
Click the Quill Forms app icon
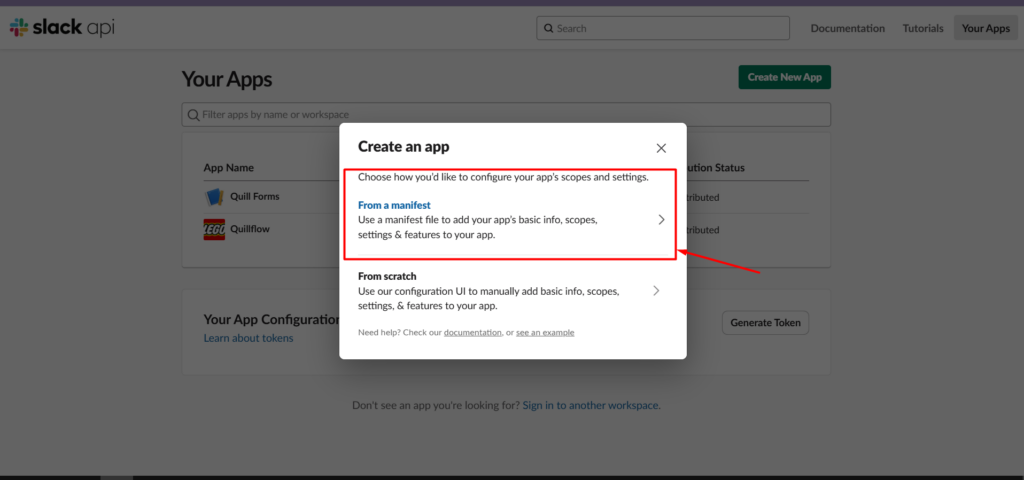[214, 197]
